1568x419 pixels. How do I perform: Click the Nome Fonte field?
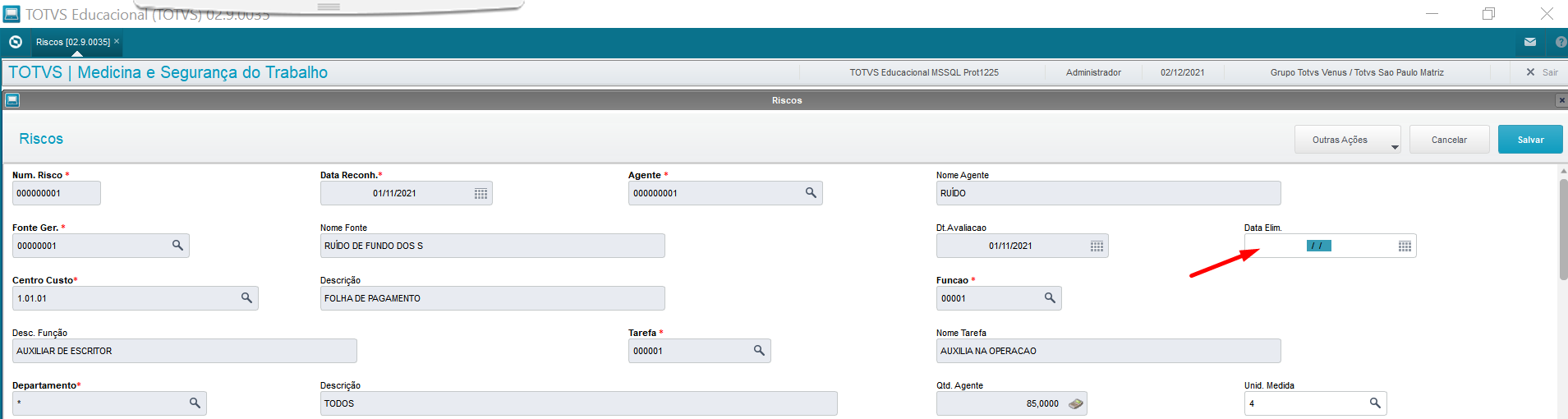tap(492, 246)
